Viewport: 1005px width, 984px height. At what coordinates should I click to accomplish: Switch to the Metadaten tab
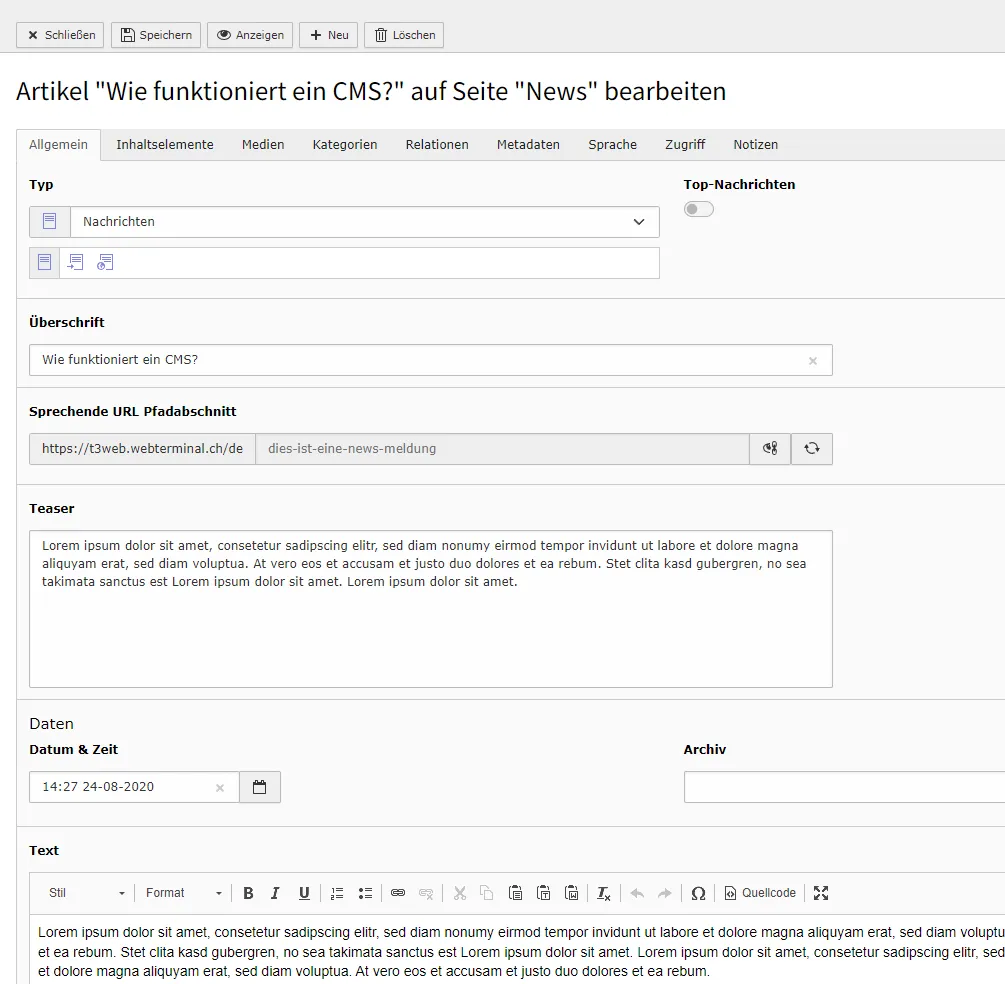tap(528, 145)
